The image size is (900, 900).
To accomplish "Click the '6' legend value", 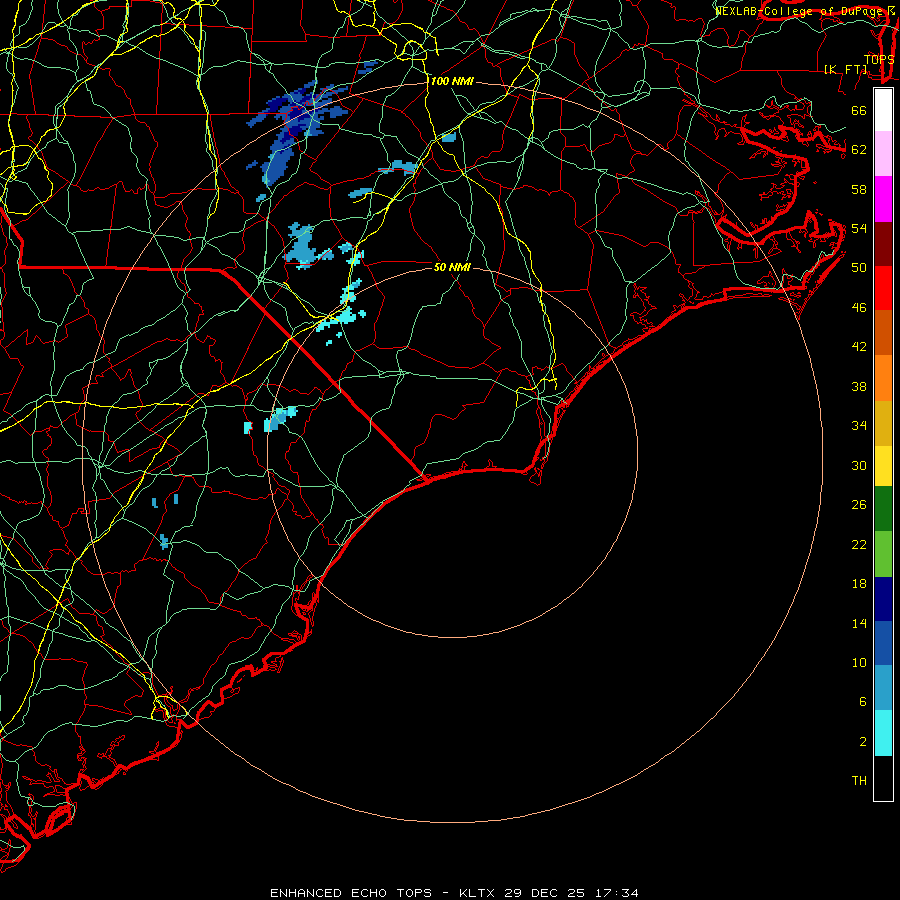I will coord(862,701).
